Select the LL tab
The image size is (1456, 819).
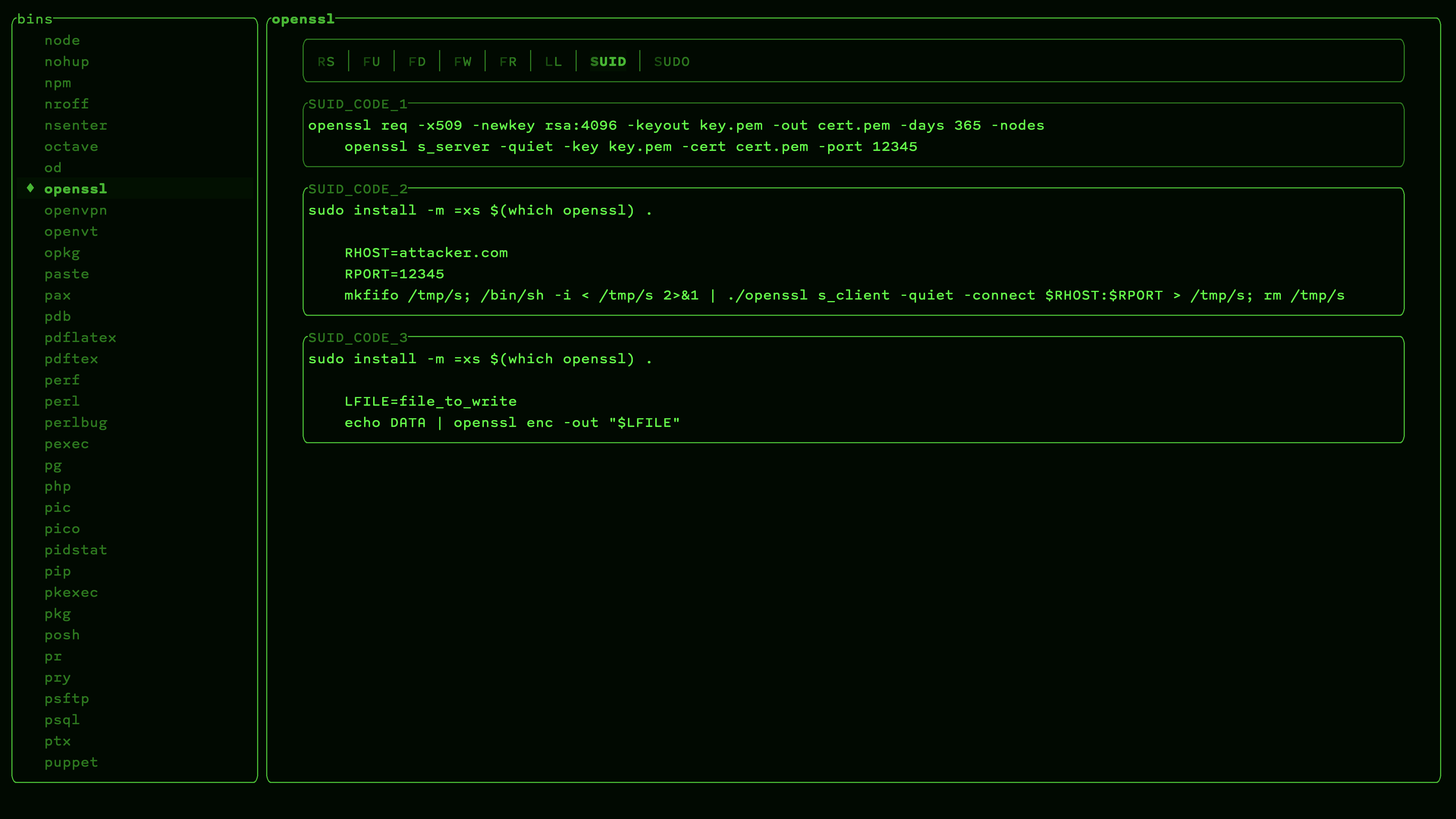tap(553, 61)
